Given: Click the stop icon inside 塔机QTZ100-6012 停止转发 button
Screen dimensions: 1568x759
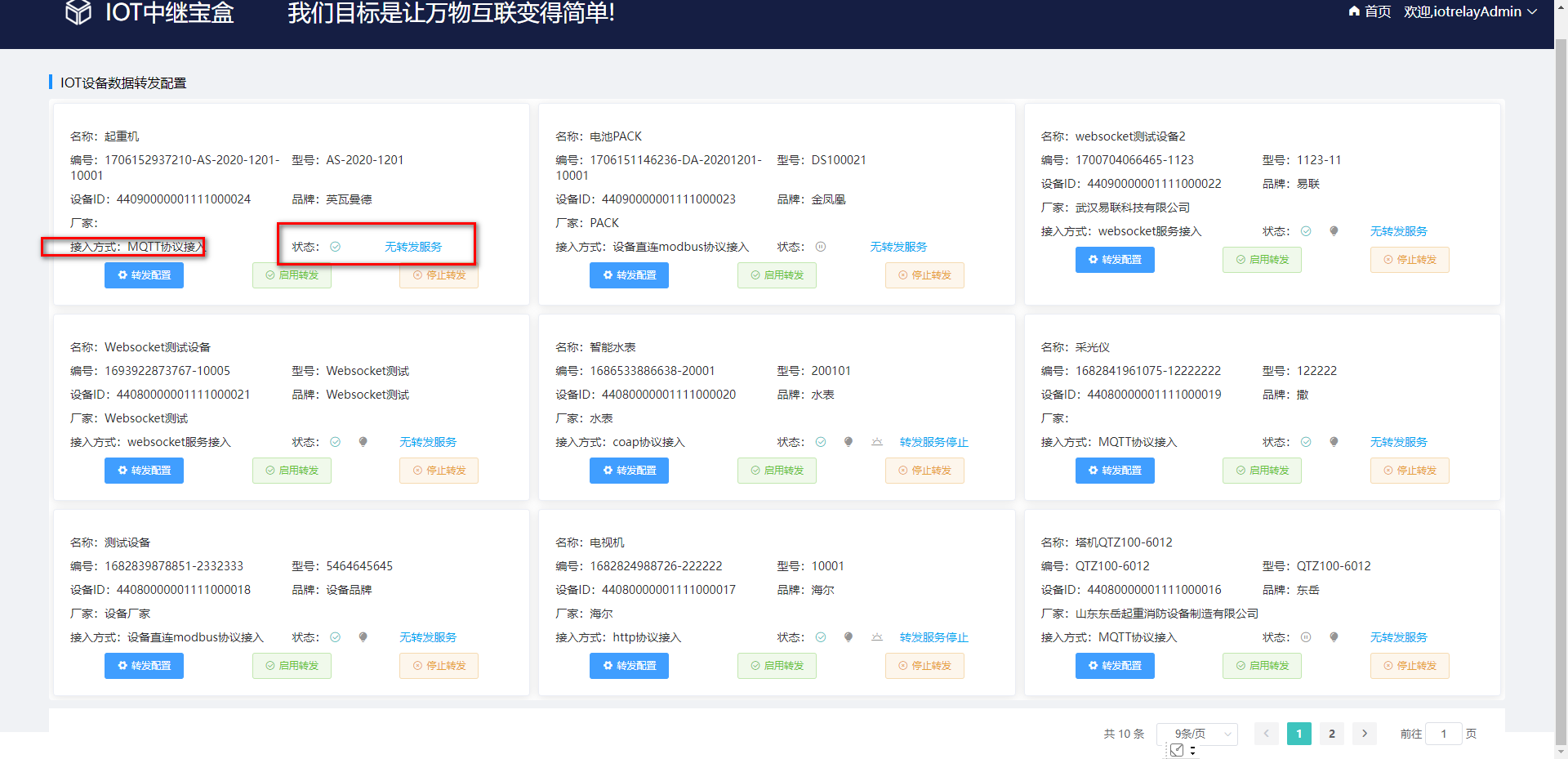Looking at the screenshot, I should click(x=1388, y=666).
